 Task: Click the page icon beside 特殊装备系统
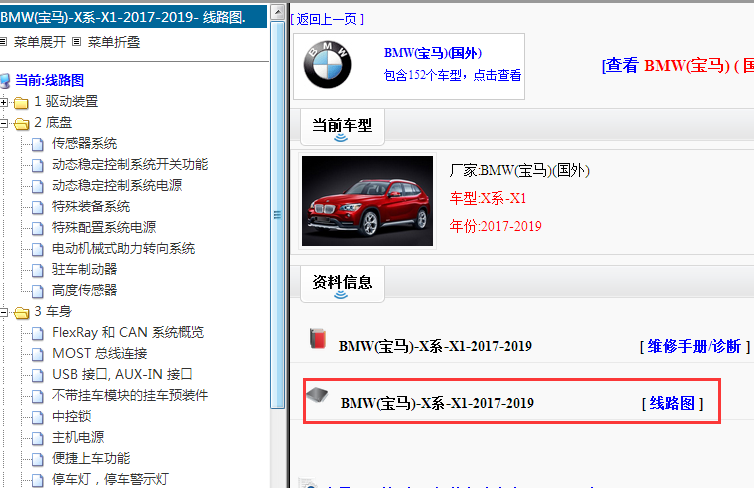tap(38, 207)
